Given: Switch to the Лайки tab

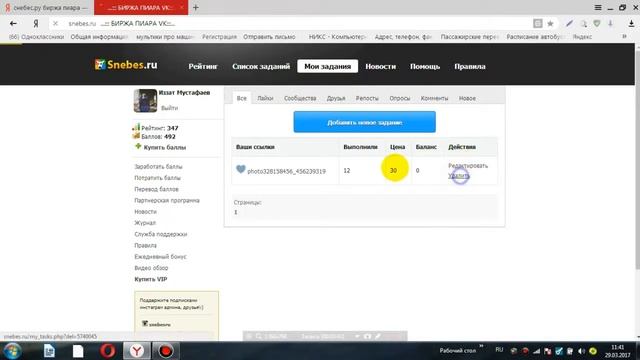Looking at the screenshot, I should [265, 98].
